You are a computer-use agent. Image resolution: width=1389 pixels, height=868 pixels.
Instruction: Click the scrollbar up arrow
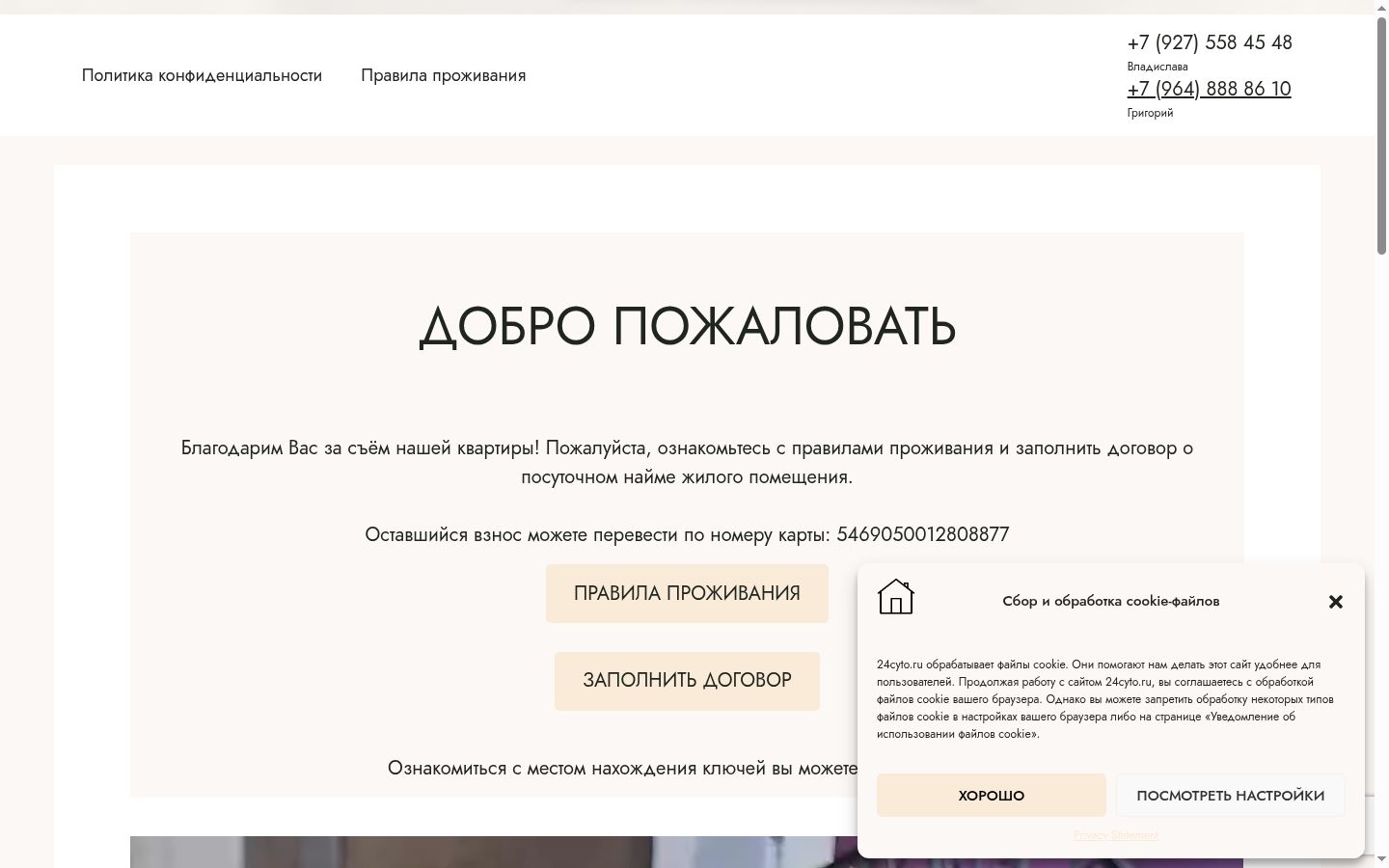tap(1381, 7)
